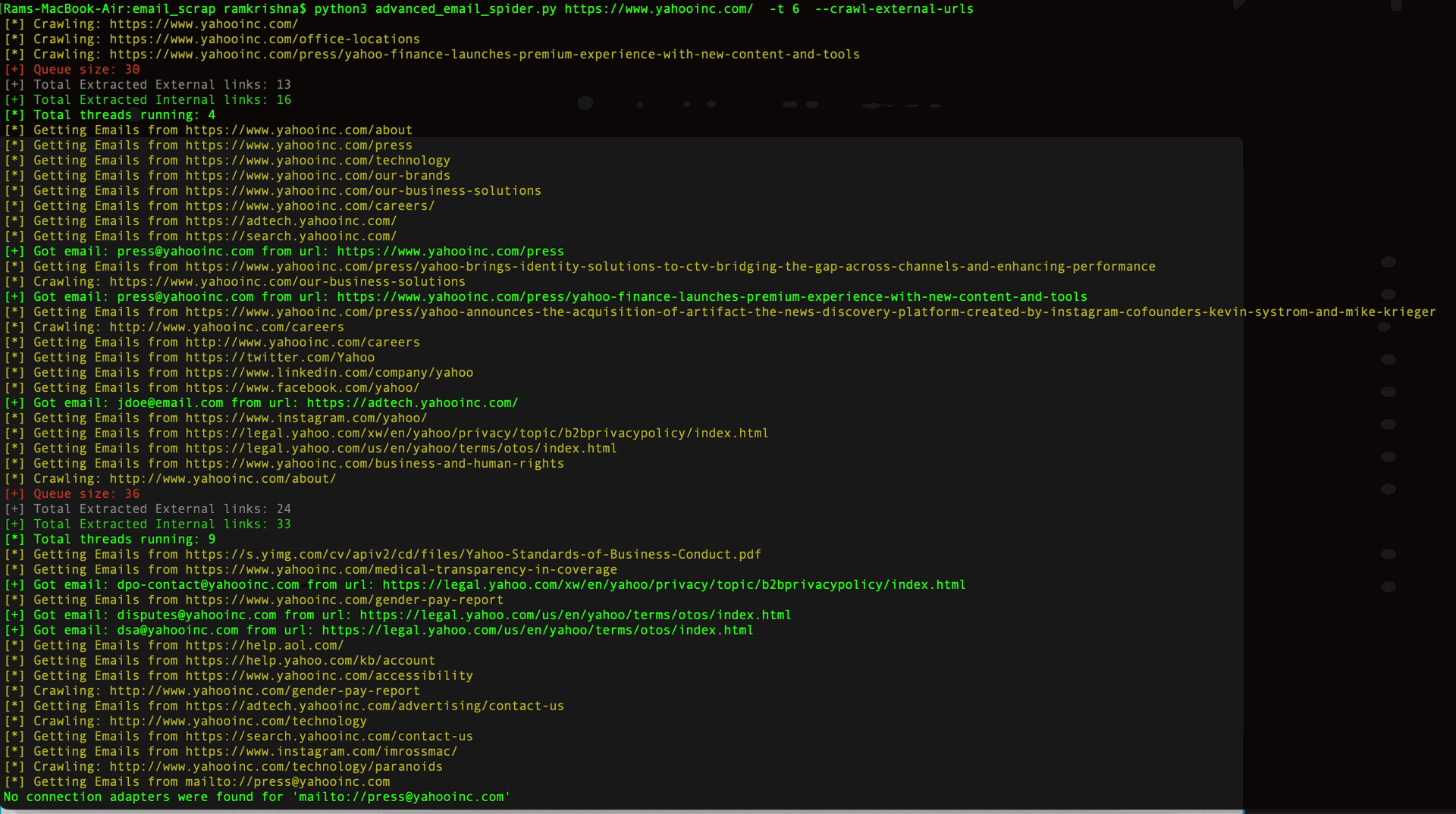Viewport: 1456px width, 814px height.
Task: Click the https://www.yahooinc.com/our-brands URL
Action: click(318, 176)
